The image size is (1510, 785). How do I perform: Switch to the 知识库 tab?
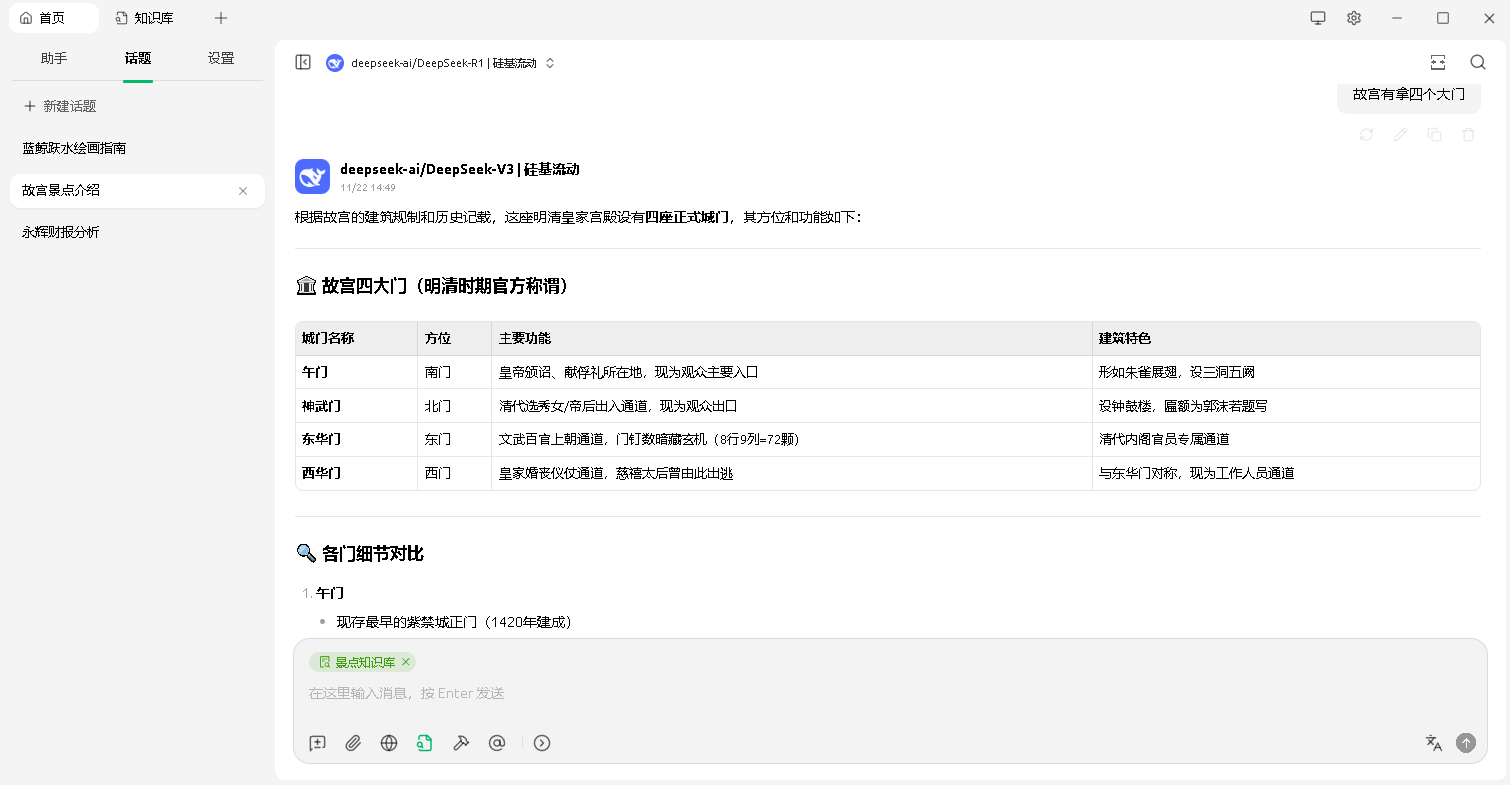[145, 18]
